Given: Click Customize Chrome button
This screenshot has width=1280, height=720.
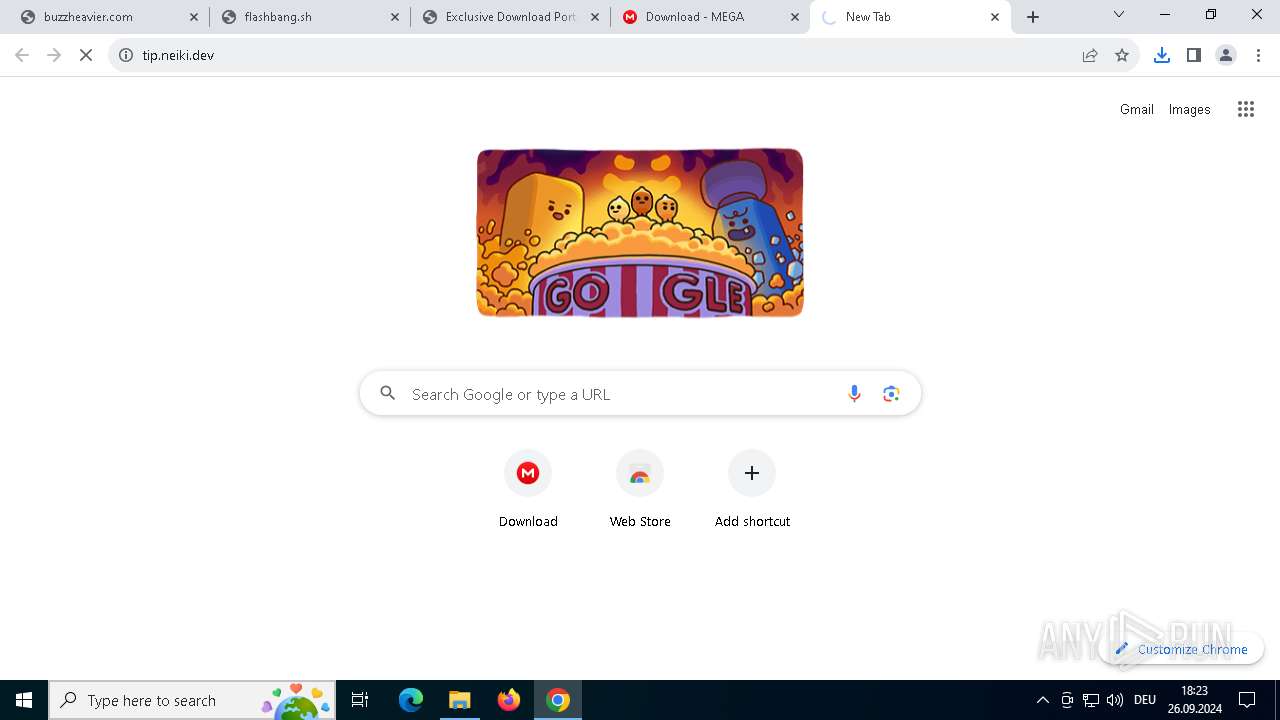Looking at the screenshot, I should click(1181, 649).
